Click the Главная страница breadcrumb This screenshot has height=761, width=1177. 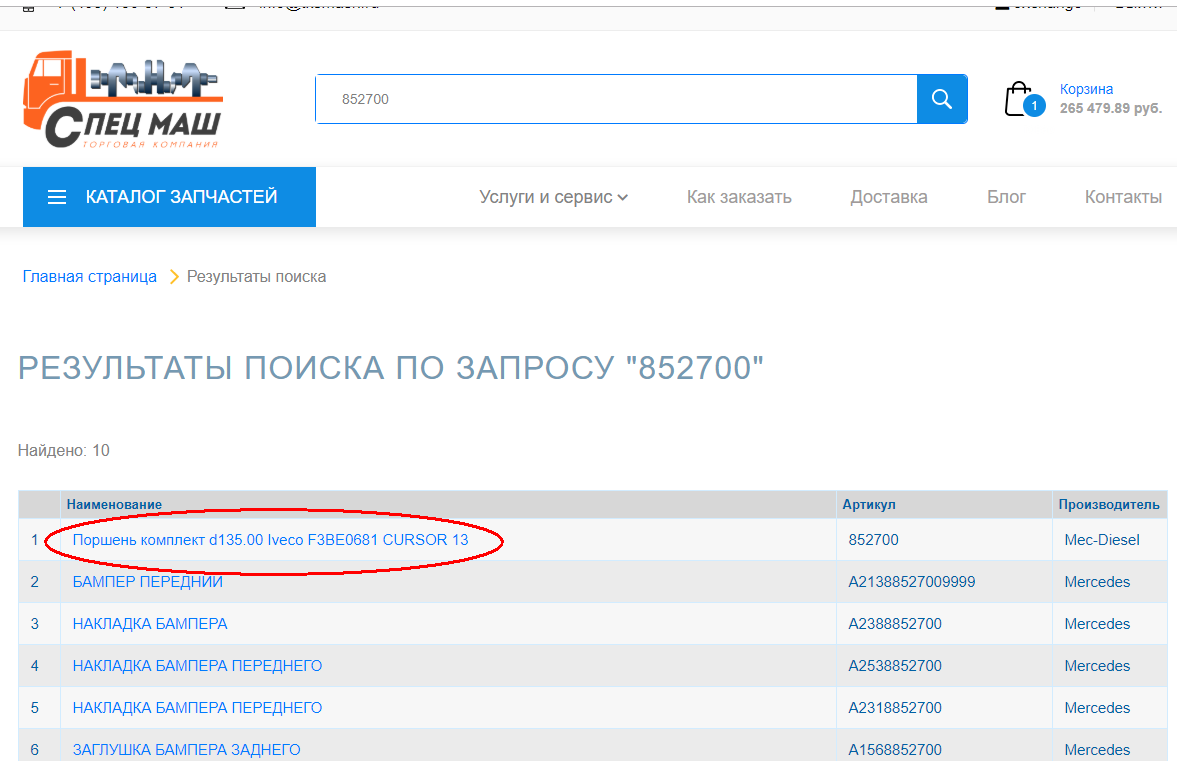click(x=89, y=277)
